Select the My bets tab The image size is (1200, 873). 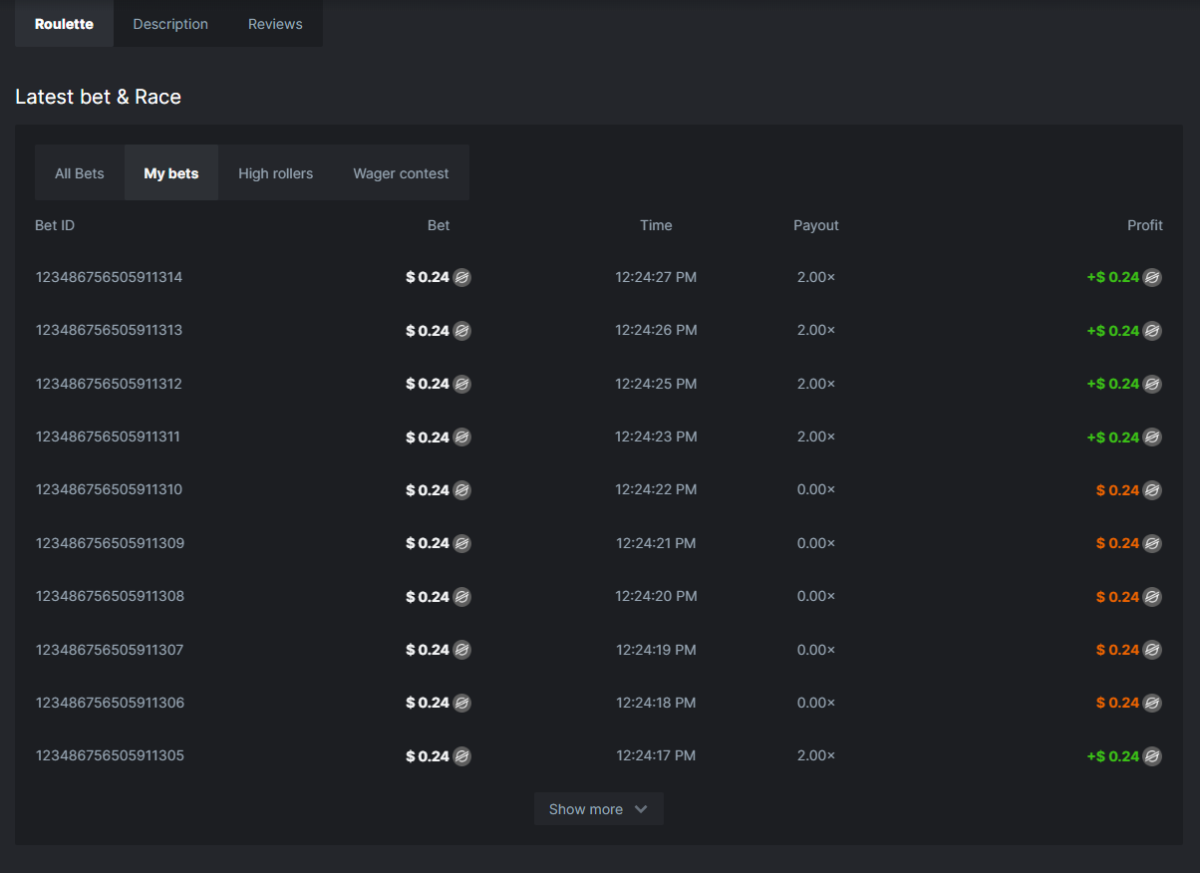171,173
